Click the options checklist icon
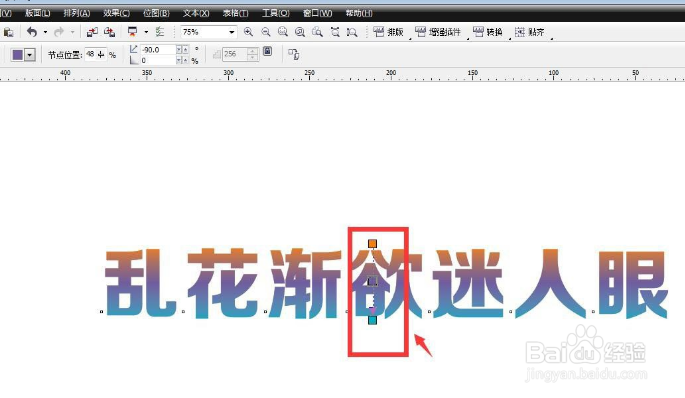Screen dimensions: 685x398 click(x=160, y=32)
